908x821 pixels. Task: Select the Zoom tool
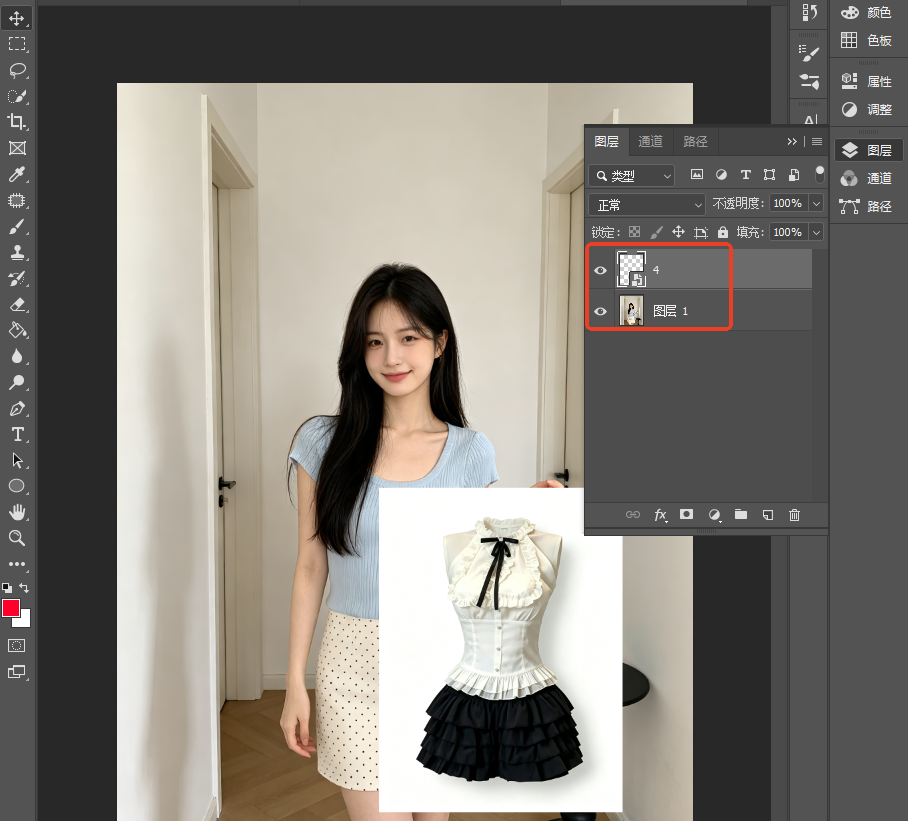point(17,538)
